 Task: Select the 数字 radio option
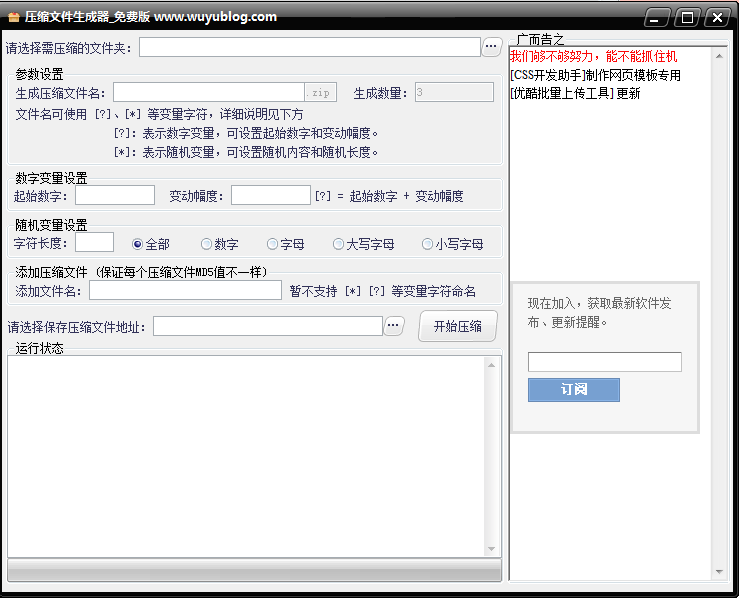pyautogui.click(x=220, y=244)
